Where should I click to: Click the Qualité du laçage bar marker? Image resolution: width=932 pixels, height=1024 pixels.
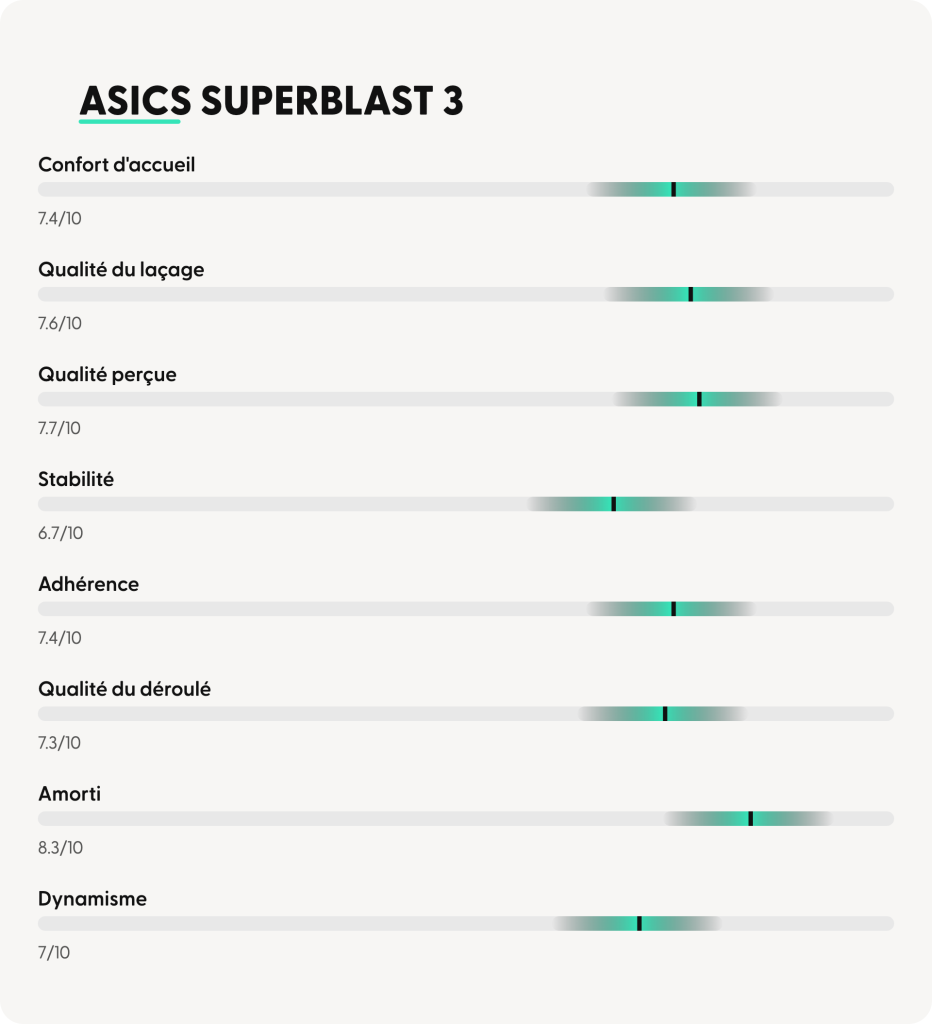(x=690, y=294)
